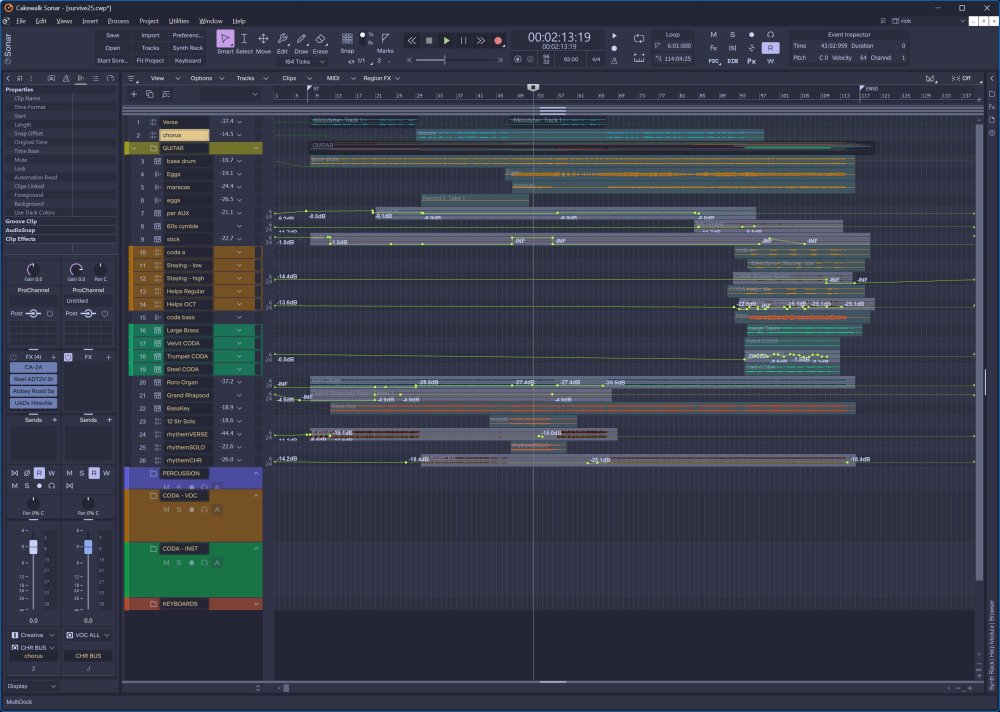Select the Large Brass track
Screen dimensions: 1000x712
tap(183, 330)
